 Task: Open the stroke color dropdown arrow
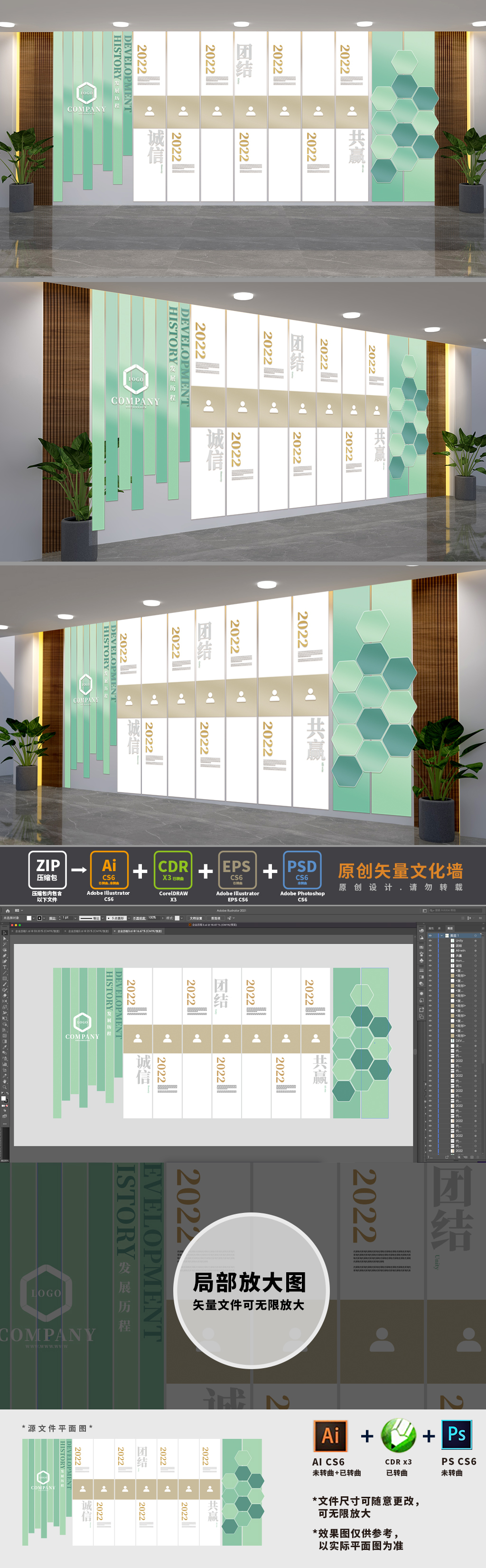tap(43, 918)
